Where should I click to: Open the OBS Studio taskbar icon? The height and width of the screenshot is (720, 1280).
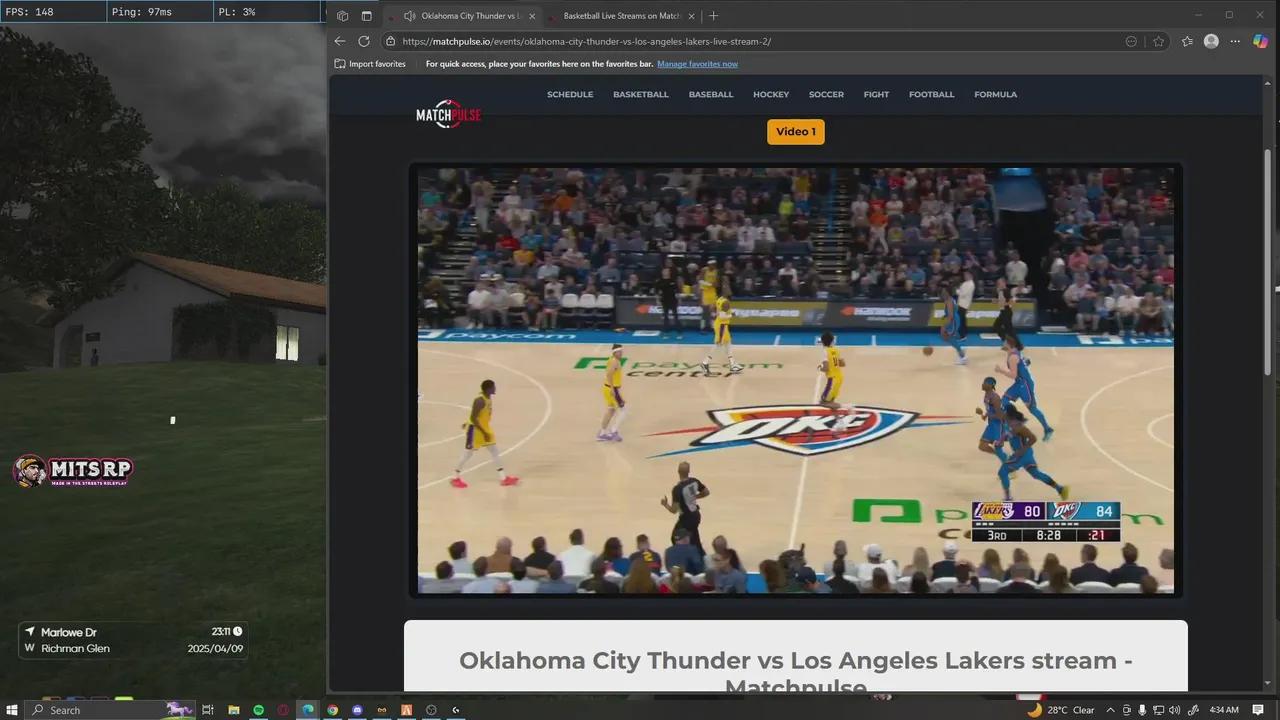pyautogui.click(x=431, y=710)
